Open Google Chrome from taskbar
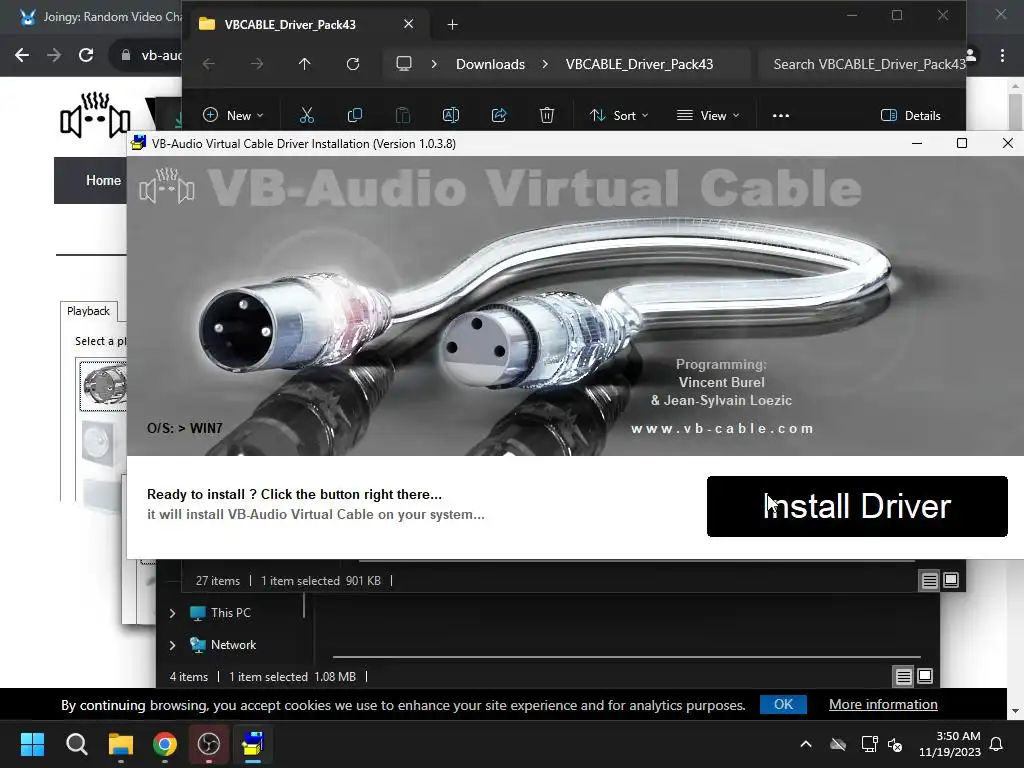1024x768 pixels. point(165,744)
